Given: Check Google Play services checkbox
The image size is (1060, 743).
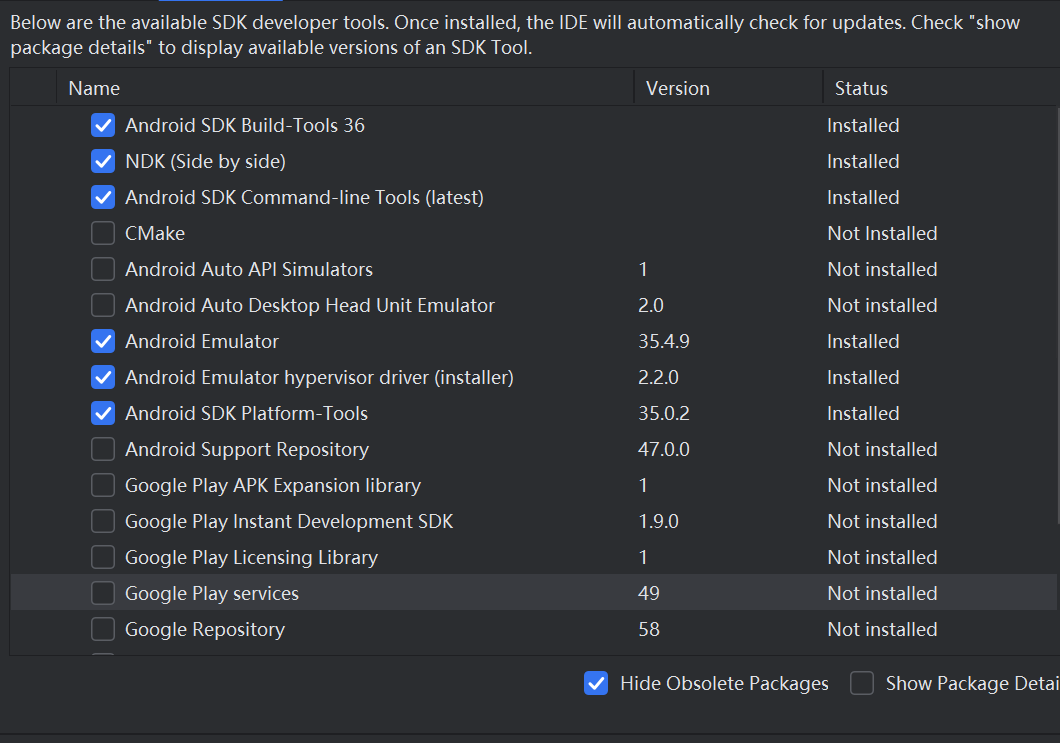Looking at the screenshot, I should point(103,593).
